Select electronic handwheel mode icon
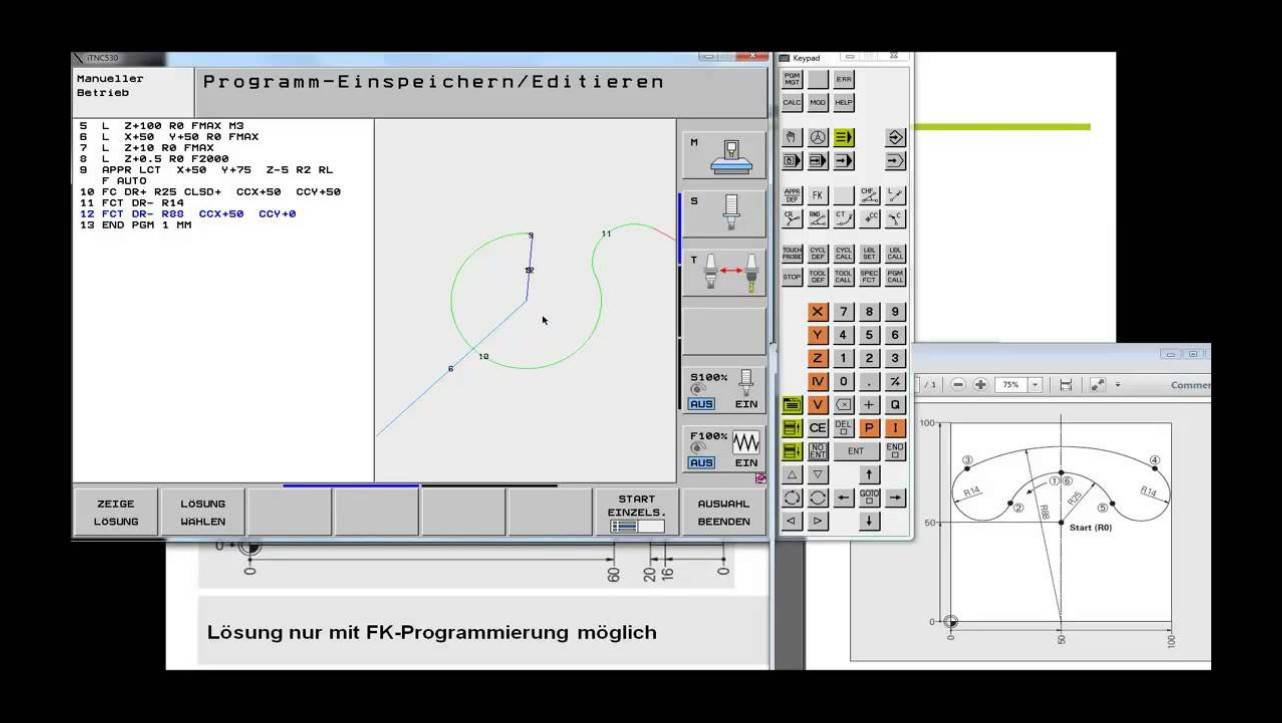Viewport: 1282px width, 723px height. [x=818, y=137]
